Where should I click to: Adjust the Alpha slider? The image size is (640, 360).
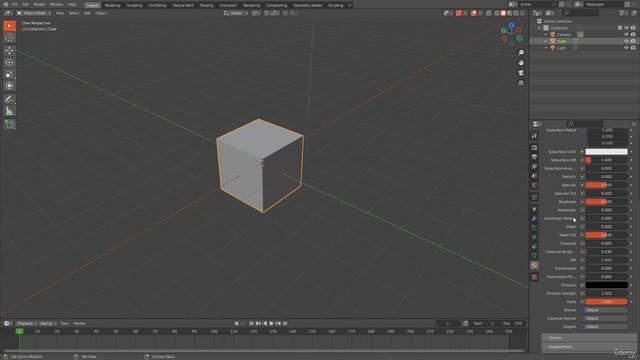pos(607,302)
